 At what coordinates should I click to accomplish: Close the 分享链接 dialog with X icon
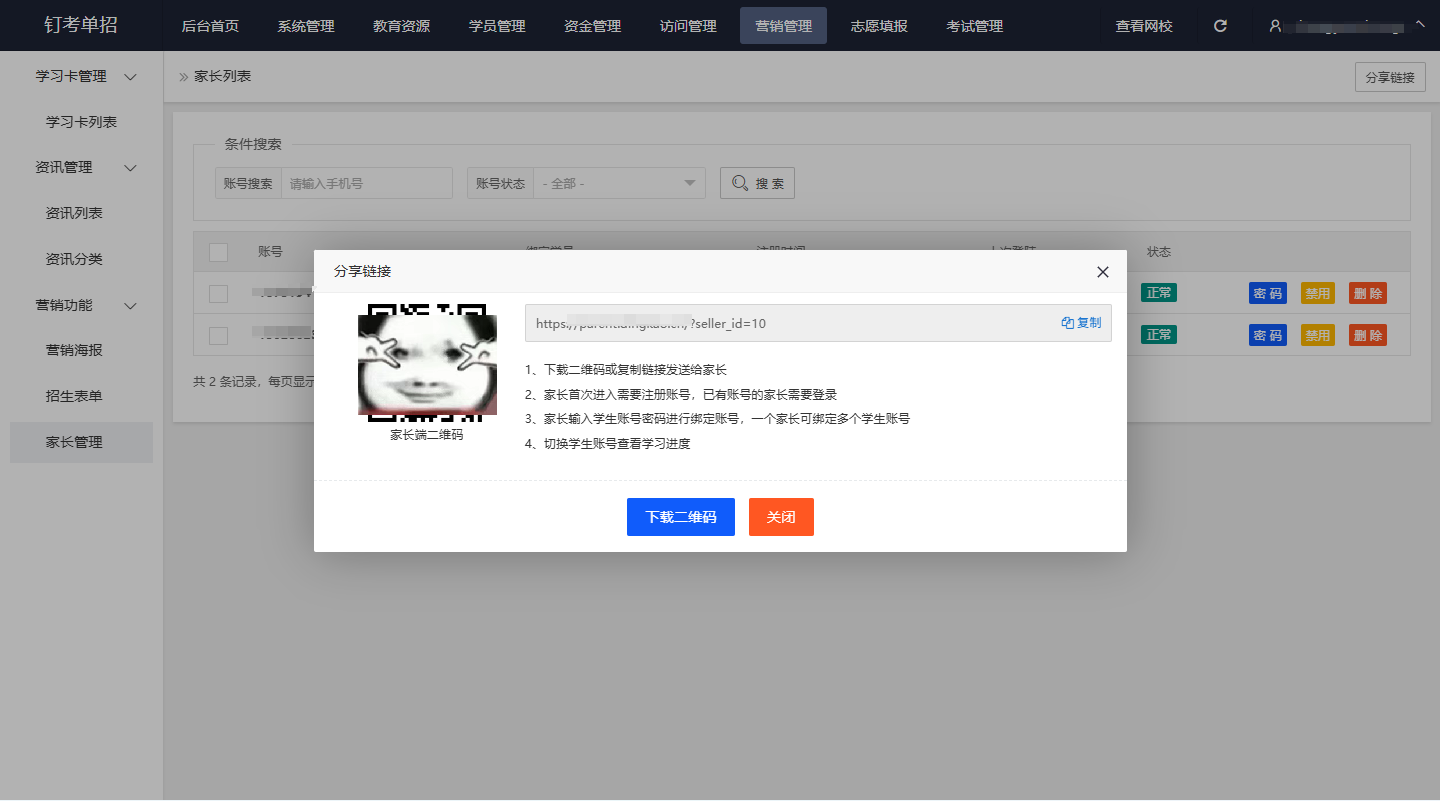(1102, 272)
